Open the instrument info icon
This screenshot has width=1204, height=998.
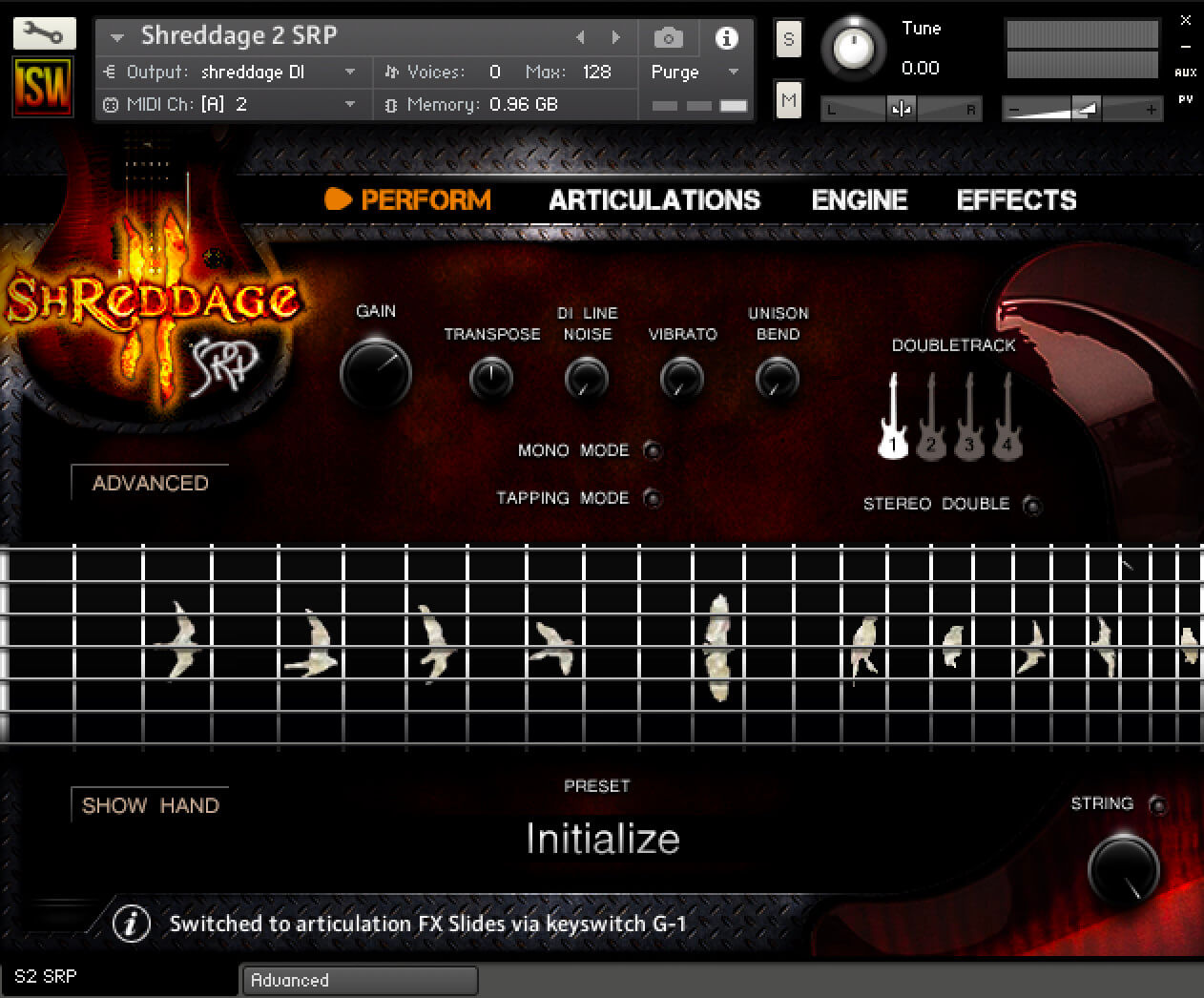coord(726,37)
